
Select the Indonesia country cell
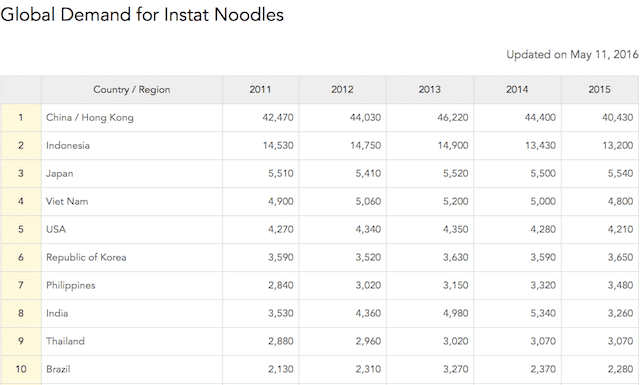click(131, 145)
